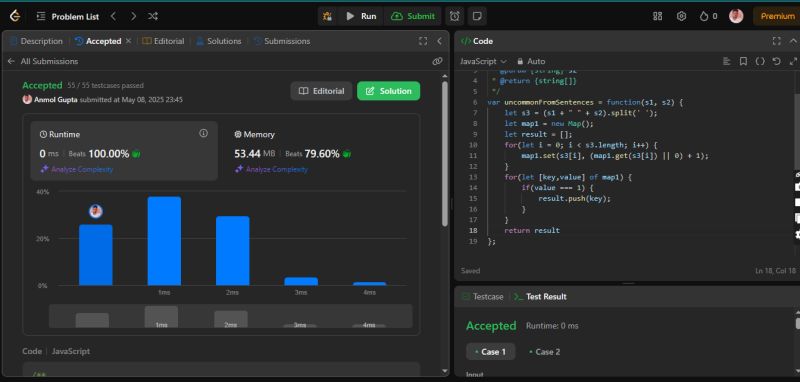Image resolution: width=800 pixels, height=382 pixels.
Task: Toggle the Auto lock setting
Action: (531, 61)
